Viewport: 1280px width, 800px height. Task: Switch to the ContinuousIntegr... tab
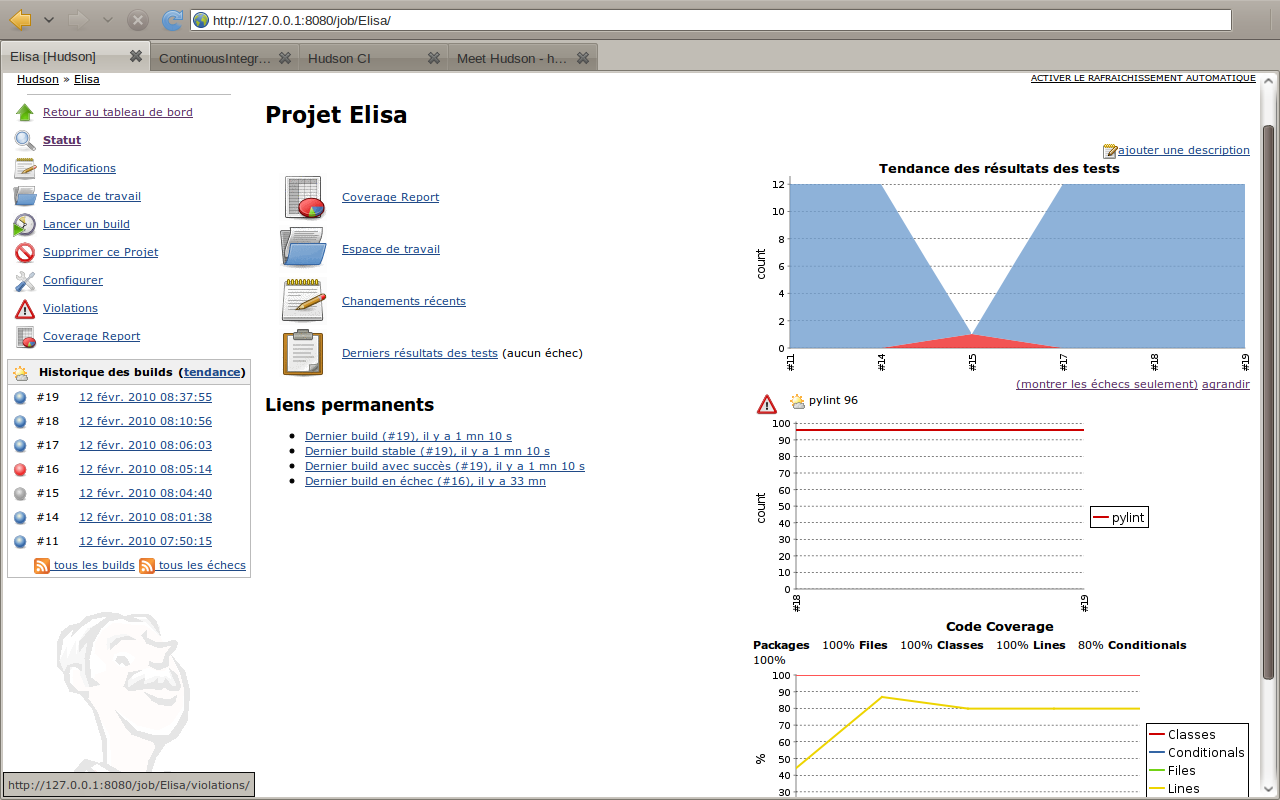(x=215, y=58)
